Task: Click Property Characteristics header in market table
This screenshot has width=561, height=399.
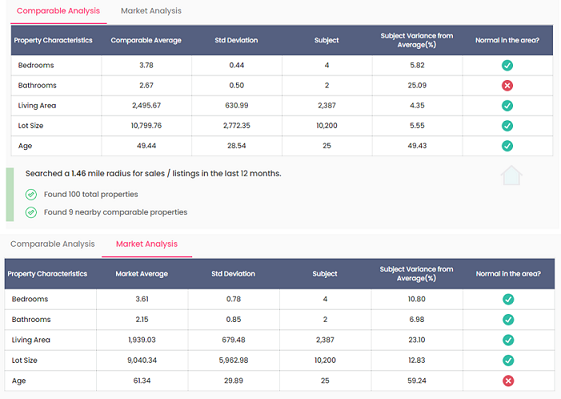Action: coord(47,274)
